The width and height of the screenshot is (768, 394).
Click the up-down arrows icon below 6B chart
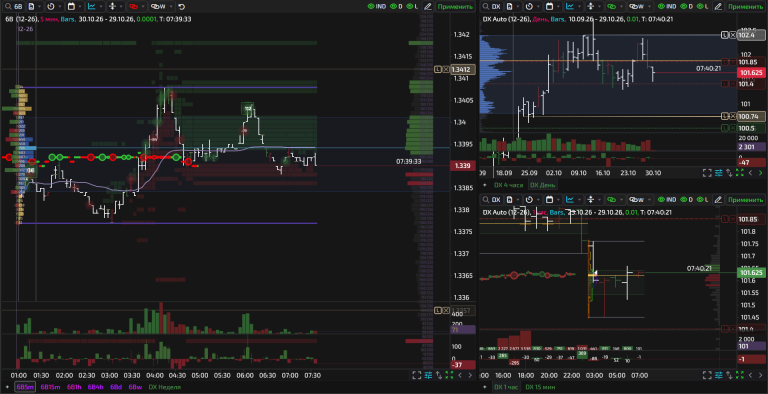coord(438,375)
